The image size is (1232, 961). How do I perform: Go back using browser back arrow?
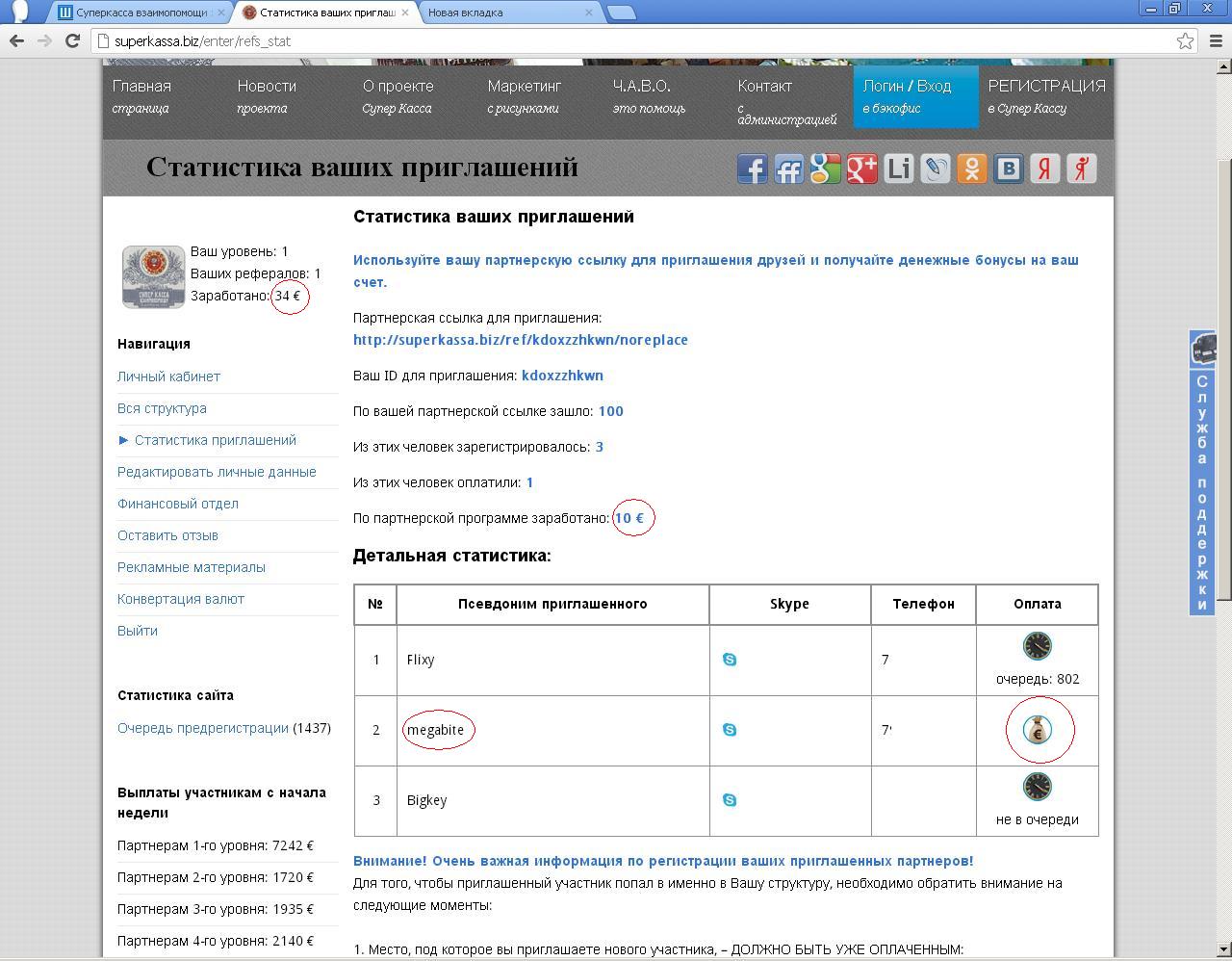point(16,40)
